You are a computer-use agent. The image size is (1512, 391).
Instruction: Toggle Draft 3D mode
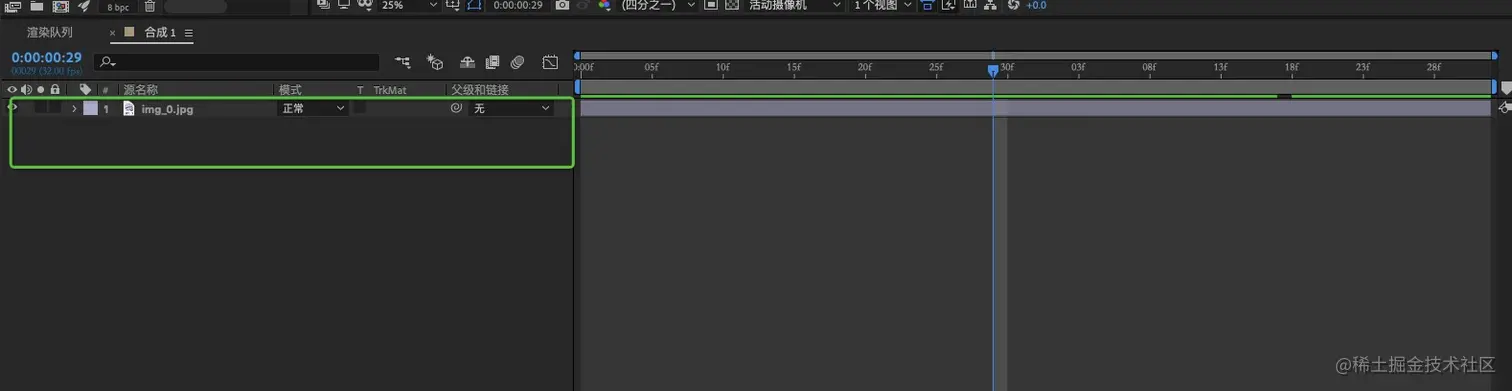435,62
